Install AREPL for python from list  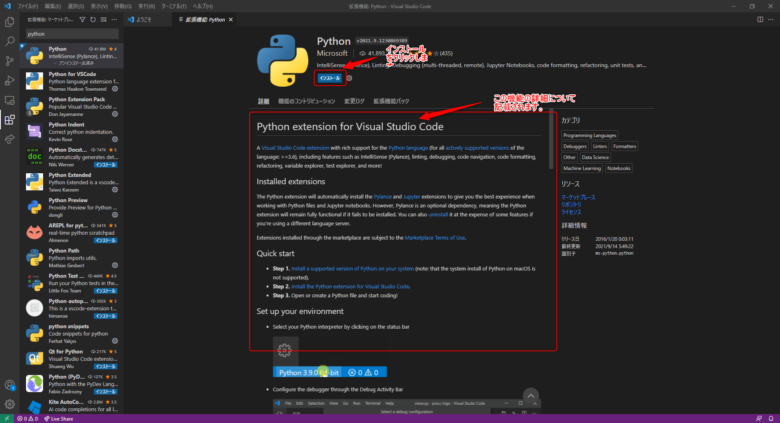point(105,240)
